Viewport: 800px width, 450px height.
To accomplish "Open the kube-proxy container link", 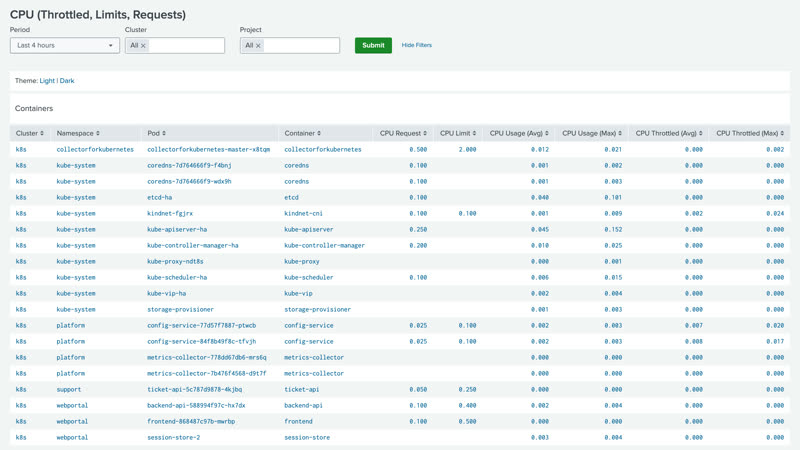I will (x=302, y=261).
